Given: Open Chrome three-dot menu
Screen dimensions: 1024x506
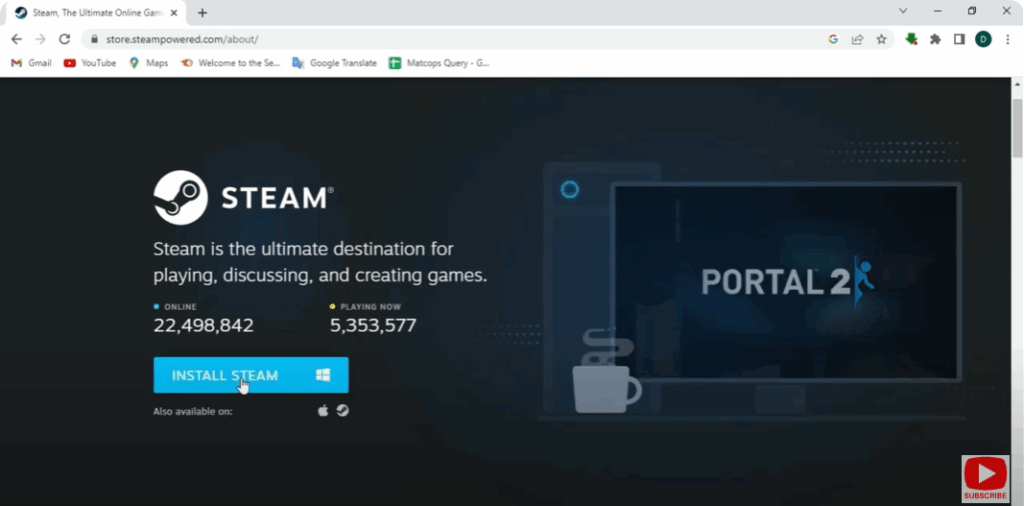Looking at the screenshot, I should click(x=1008, y=39).
